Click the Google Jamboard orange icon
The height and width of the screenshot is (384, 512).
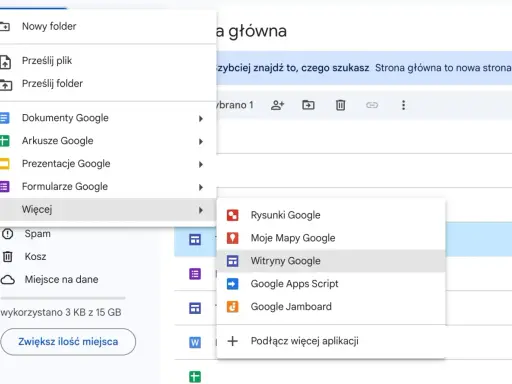[x=232, y=307]
